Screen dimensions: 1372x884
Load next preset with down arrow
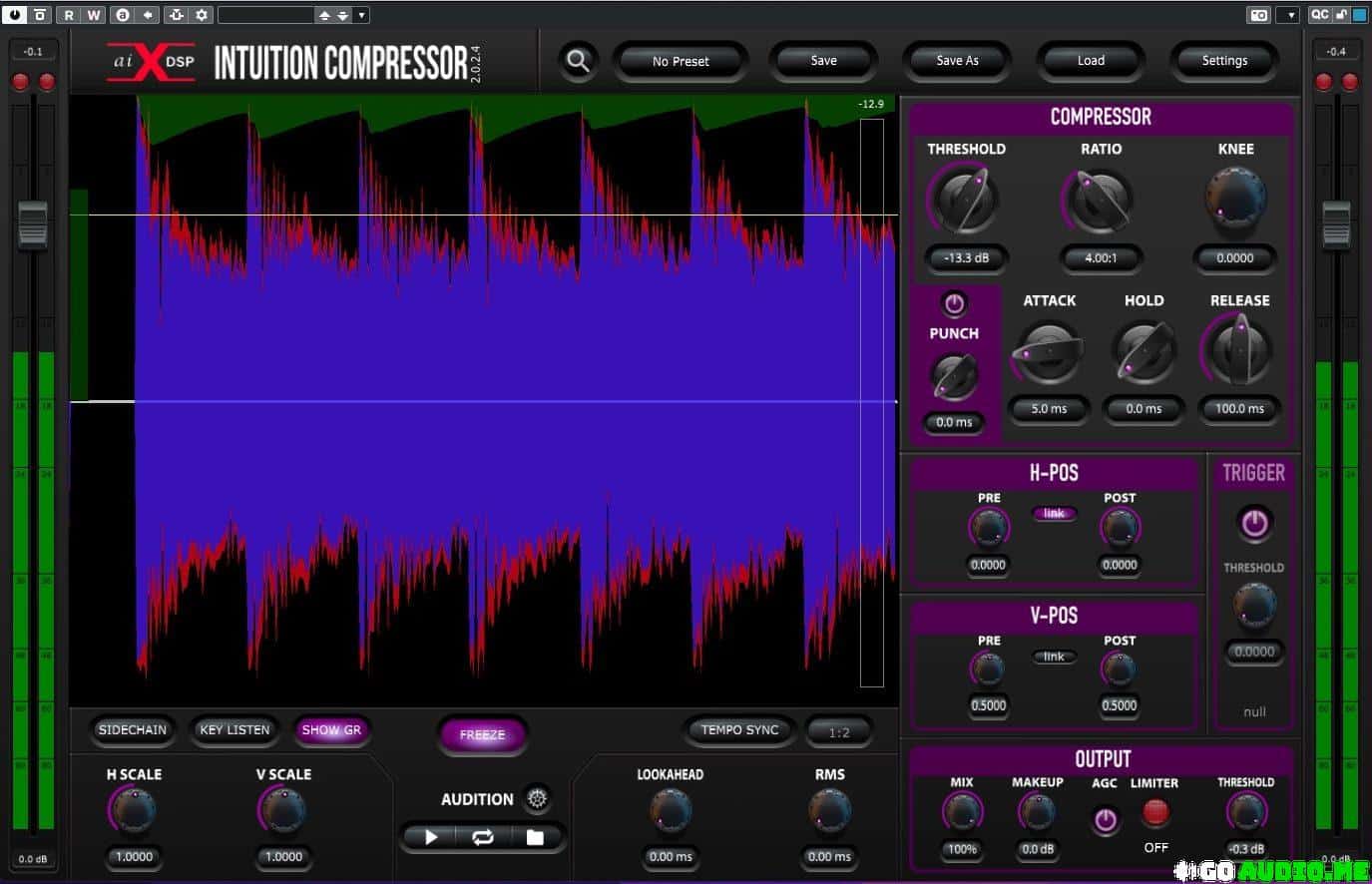click(342, 16)
